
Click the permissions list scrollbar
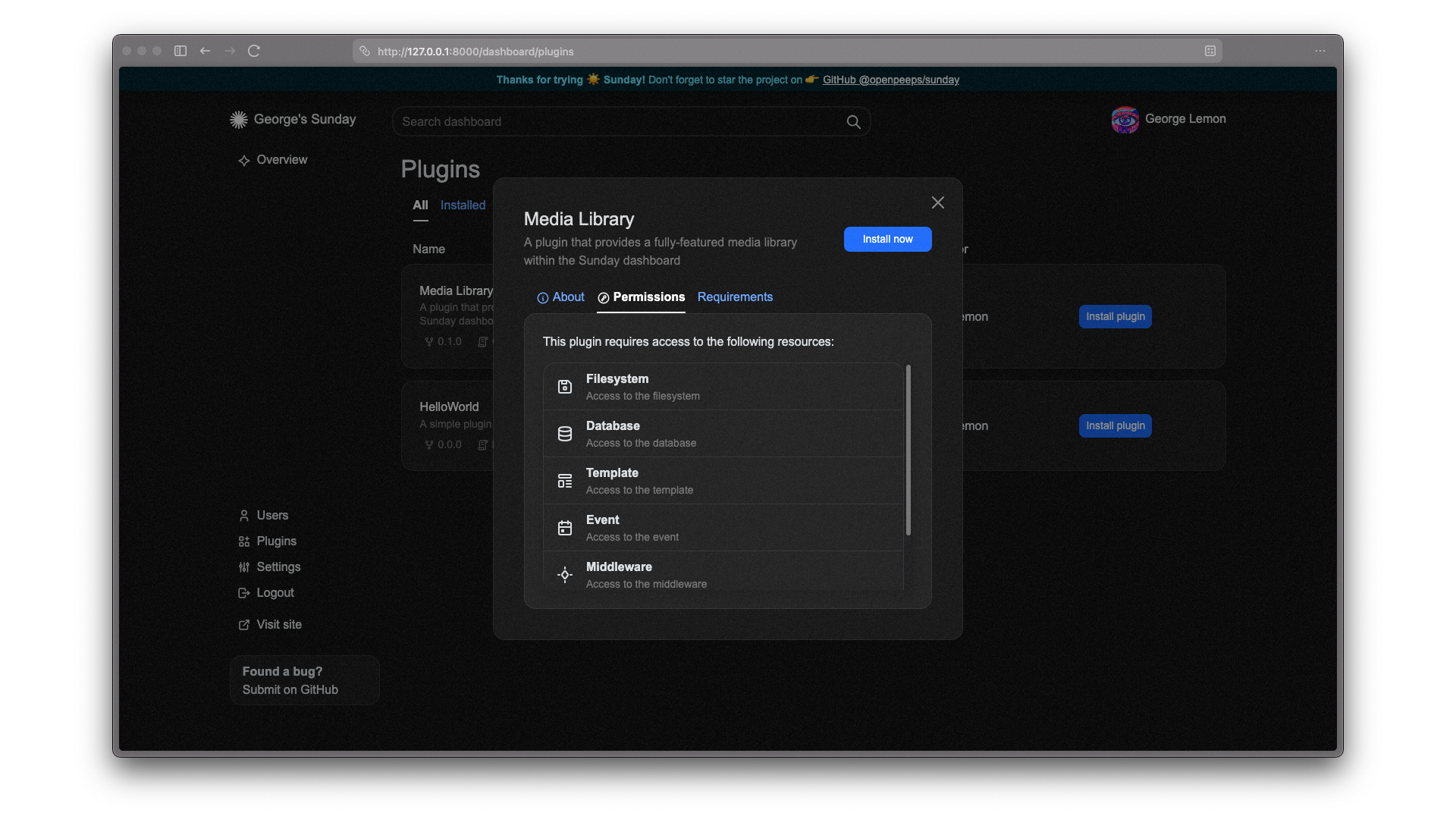[x=908, y=450]
